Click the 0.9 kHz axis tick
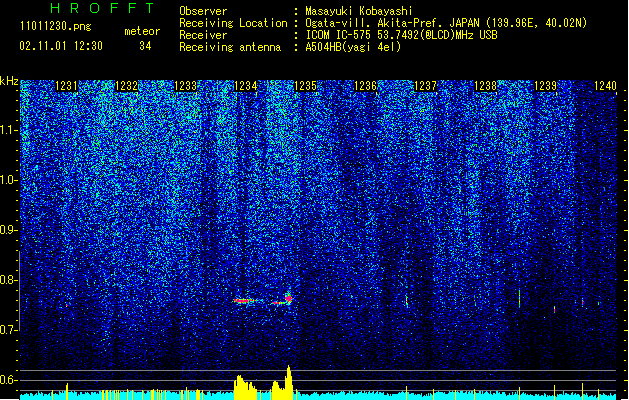629x400 pixels. (9, 230)
